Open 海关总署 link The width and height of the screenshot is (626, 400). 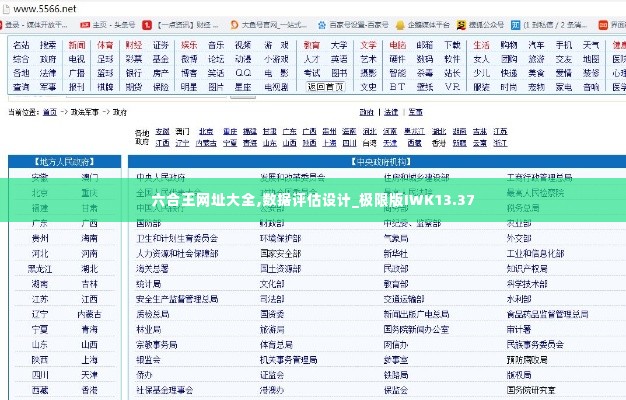point(152,269)
